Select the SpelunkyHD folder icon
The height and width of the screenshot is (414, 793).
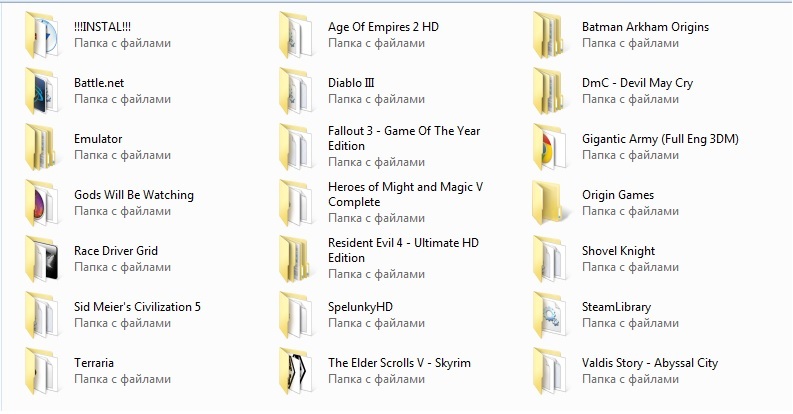click(296, 315)
